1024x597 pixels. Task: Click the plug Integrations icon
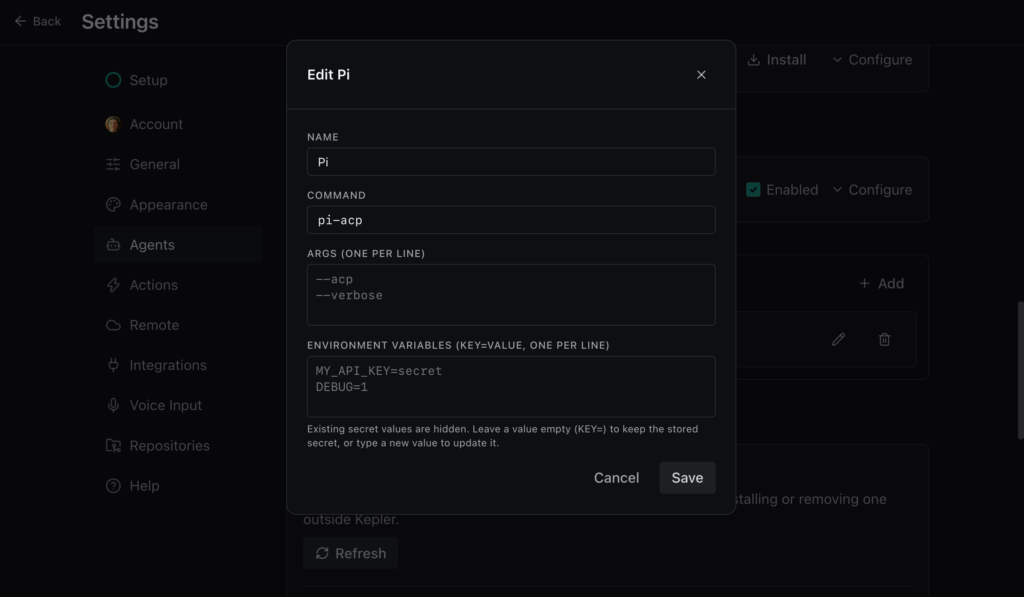[113, 365]
